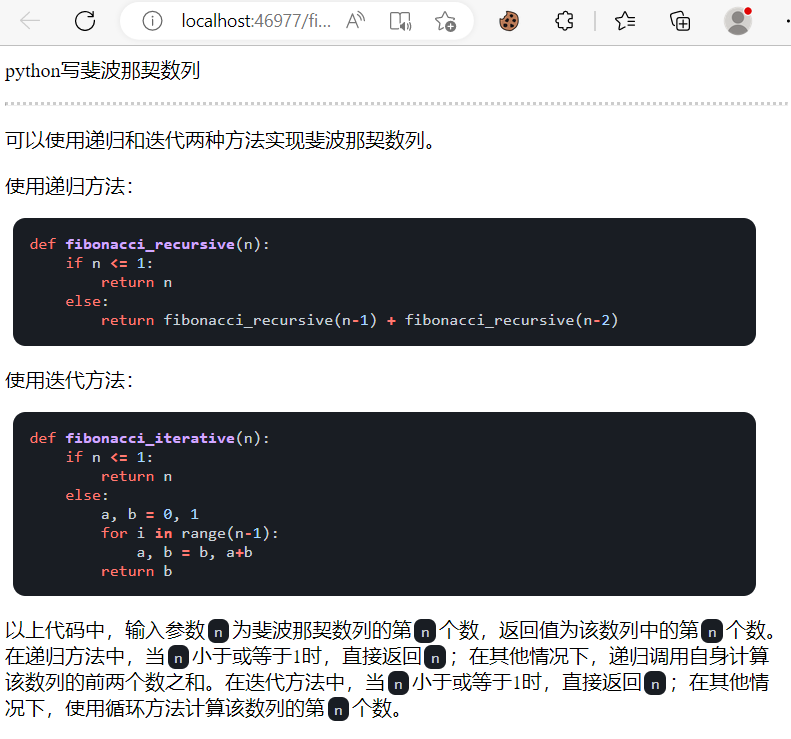Click the label '使用迭代方法:'
Screen dimensions: 791x739
point(69,380)
